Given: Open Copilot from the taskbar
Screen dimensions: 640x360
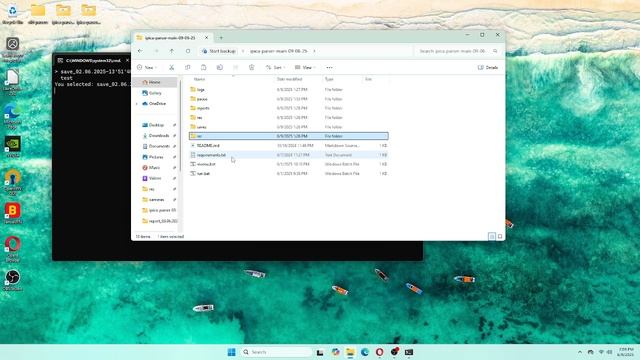Looking at the screenshot, I should click(336, 352).
